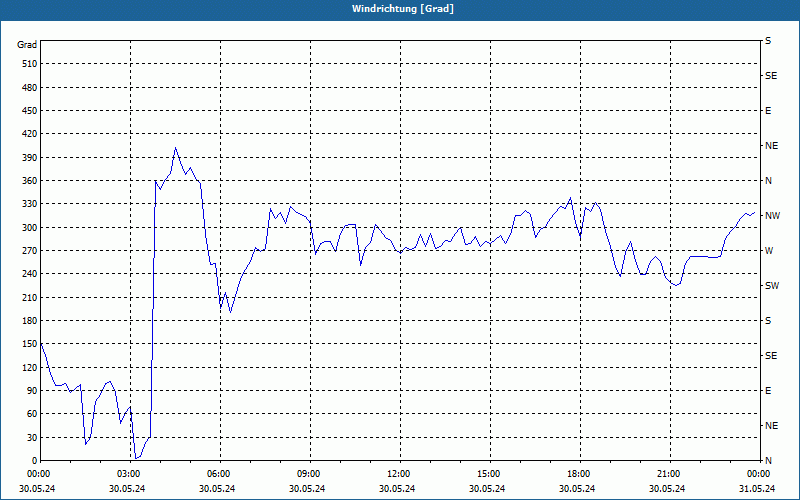This screenshot has height=500, width=800.
Task: Click the N compass label at 360 gridline
Action: 768,181
